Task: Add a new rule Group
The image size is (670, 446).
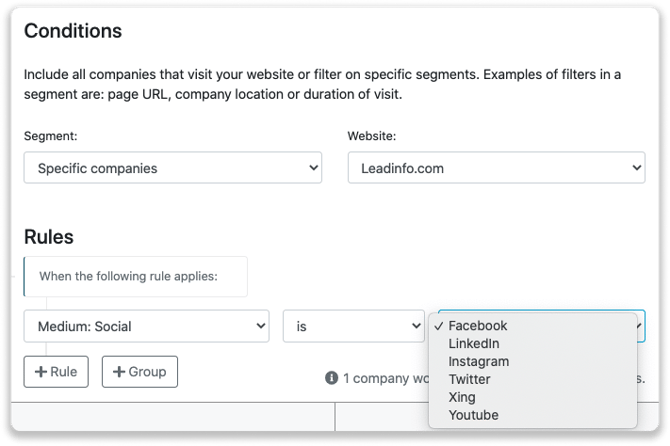Action: point(140,372)
